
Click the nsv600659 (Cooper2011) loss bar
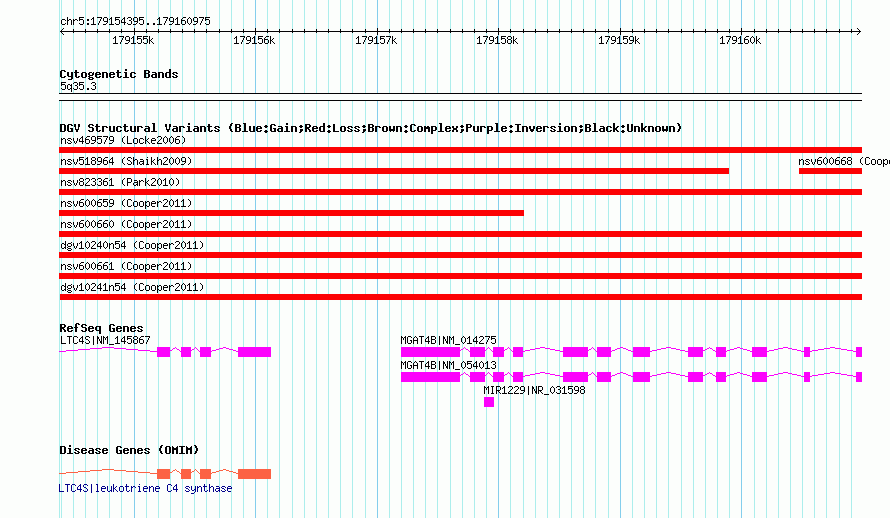pyautogui.click(x=291, y=213)
